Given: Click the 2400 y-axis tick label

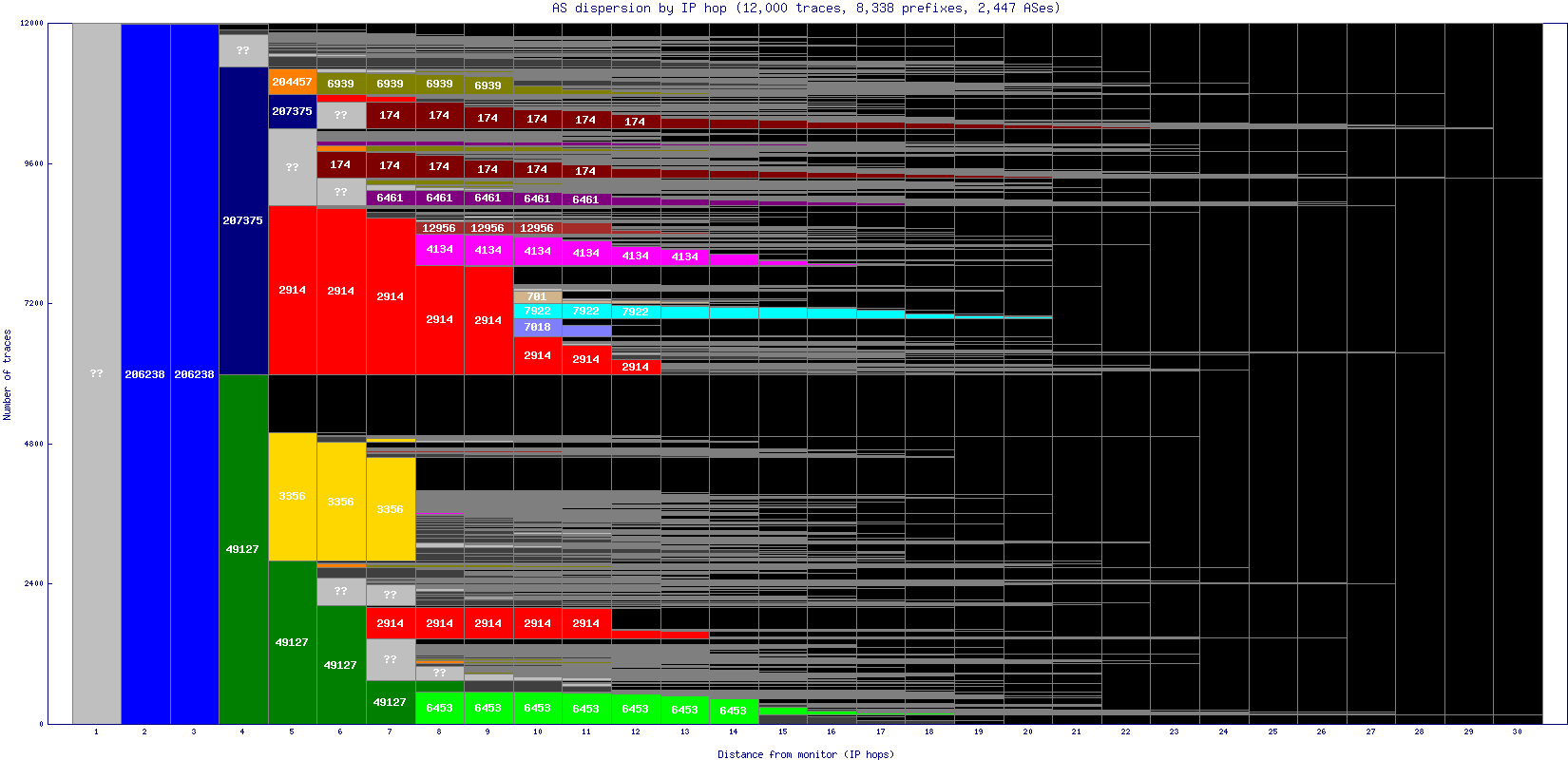Looking at the screenshot, I should point(34,583).
